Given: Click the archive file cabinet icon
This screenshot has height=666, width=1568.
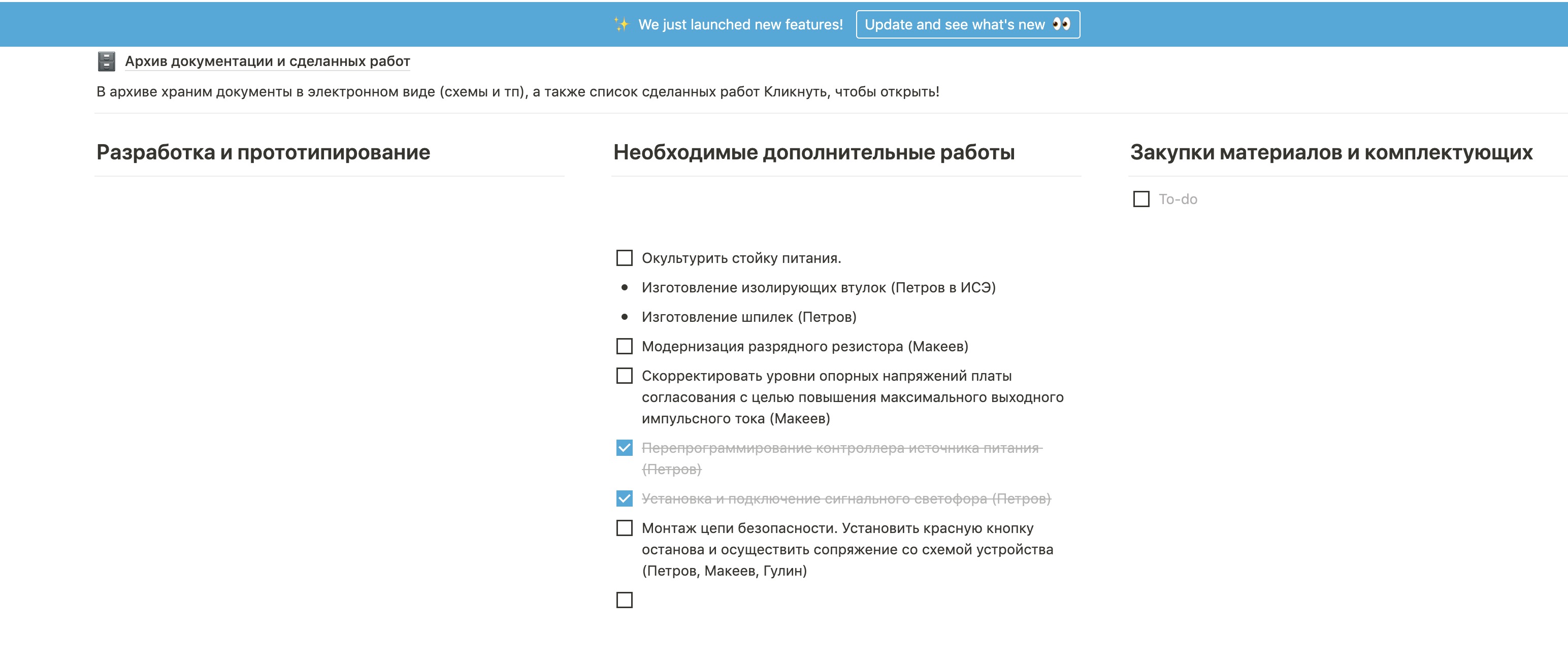Looking at the screenshot, I should (x=107, y=61).
